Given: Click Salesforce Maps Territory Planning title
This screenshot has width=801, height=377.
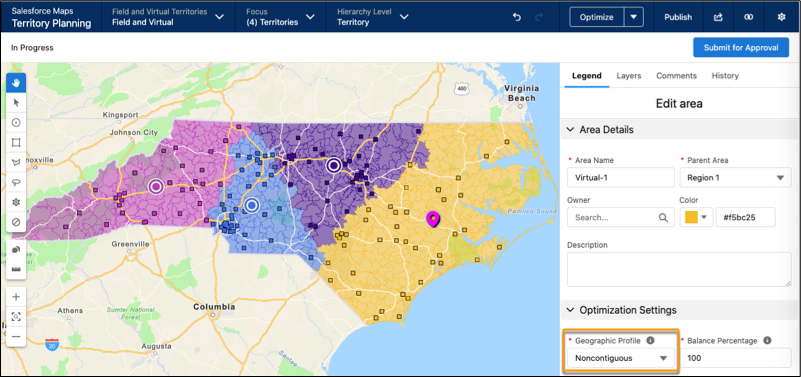Looking at the screenshot, I should 51,17.
